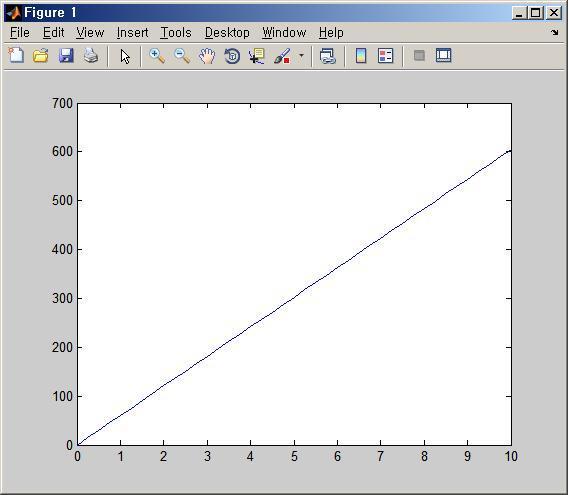Screen dimensions: 568x495
Task: Enable the Rotate 3D tool
Action: click(232, 56)
